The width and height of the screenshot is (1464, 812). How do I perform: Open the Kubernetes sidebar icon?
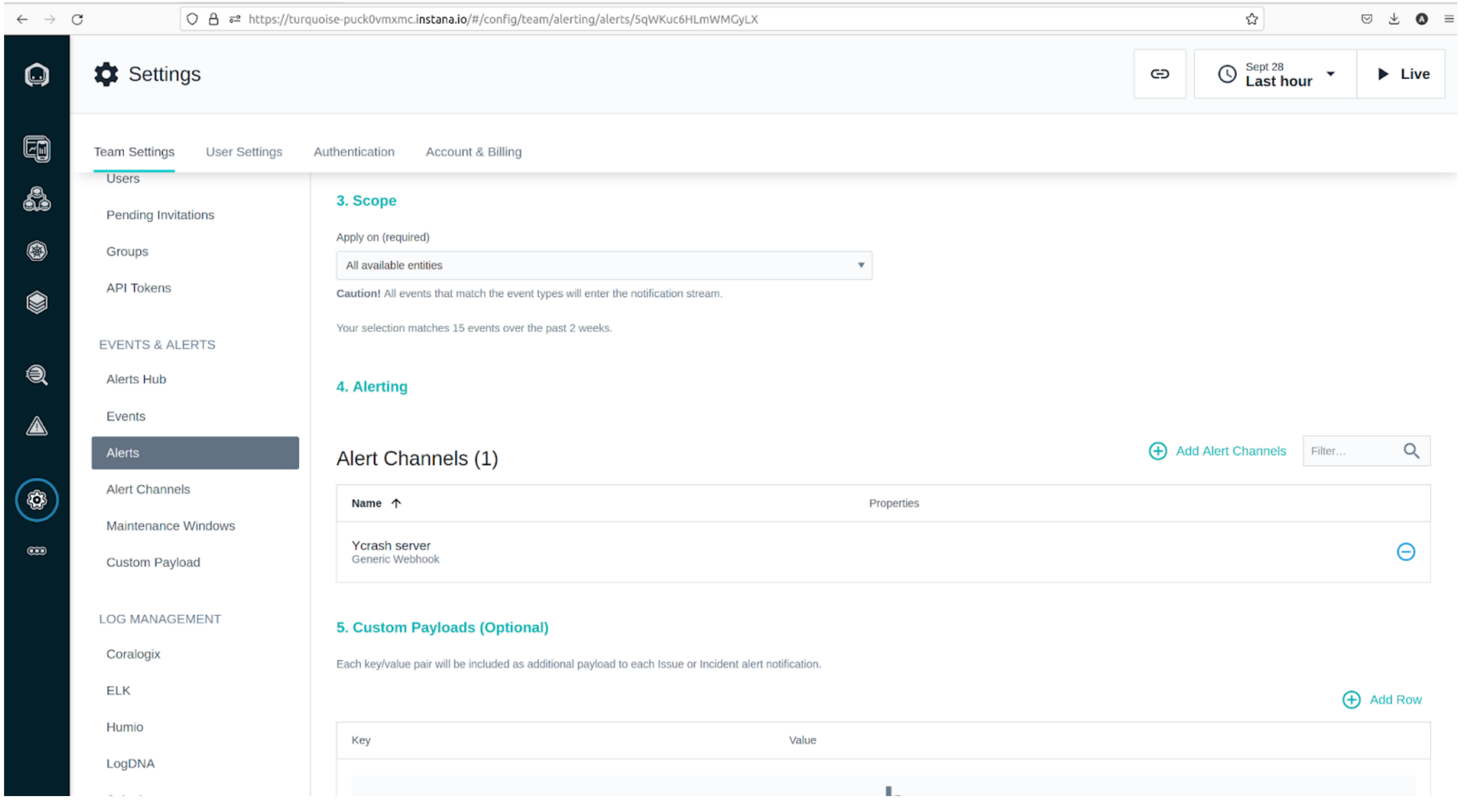coord(37,250)
